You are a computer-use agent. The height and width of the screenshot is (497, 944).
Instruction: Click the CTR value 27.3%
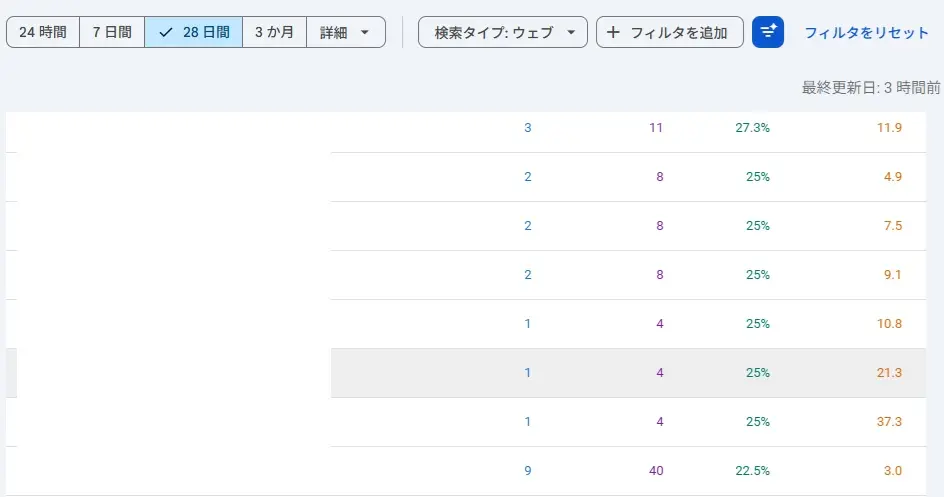(x=752, y=128)
